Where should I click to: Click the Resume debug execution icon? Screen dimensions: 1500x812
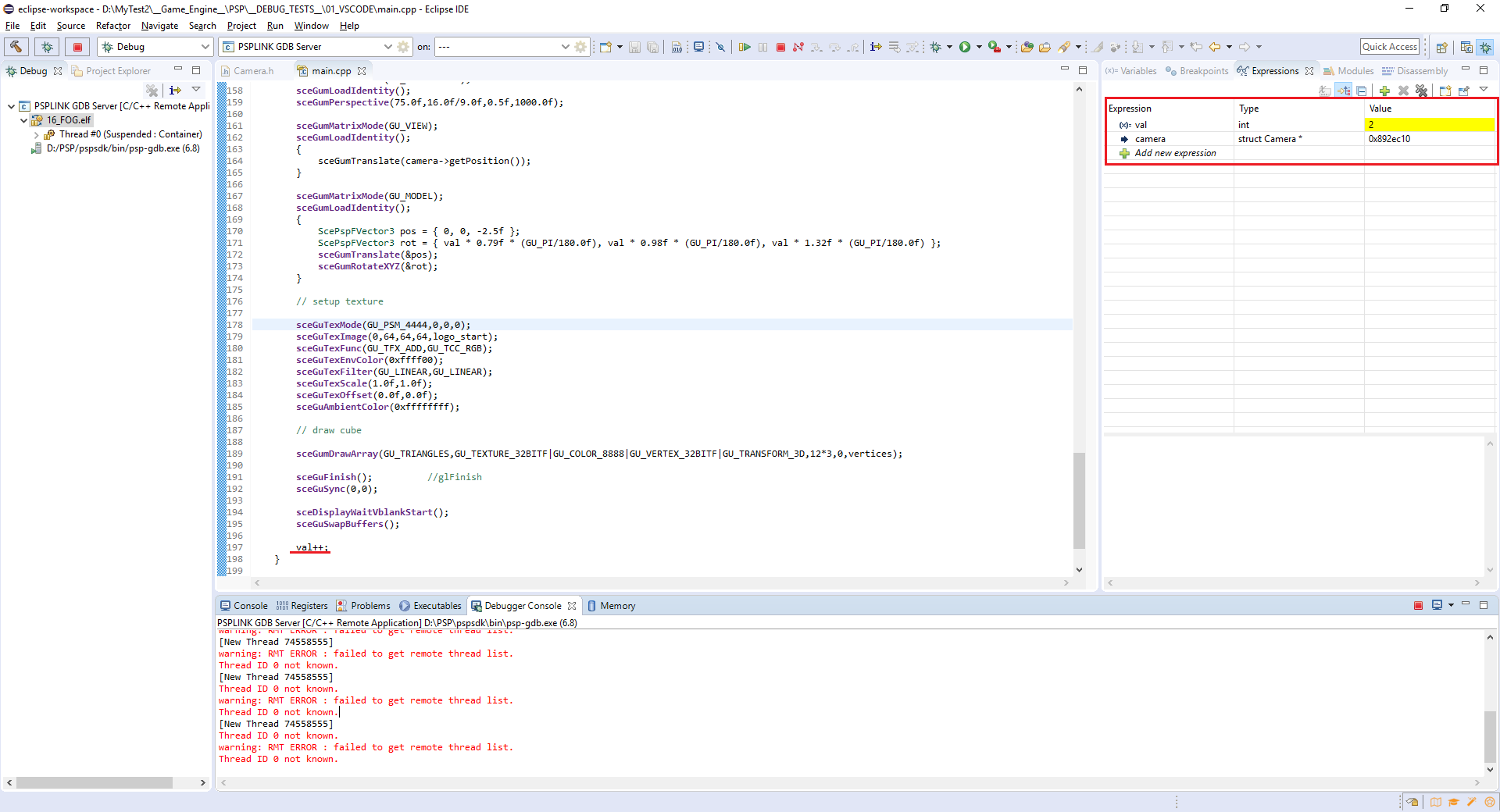coord(745,47)
